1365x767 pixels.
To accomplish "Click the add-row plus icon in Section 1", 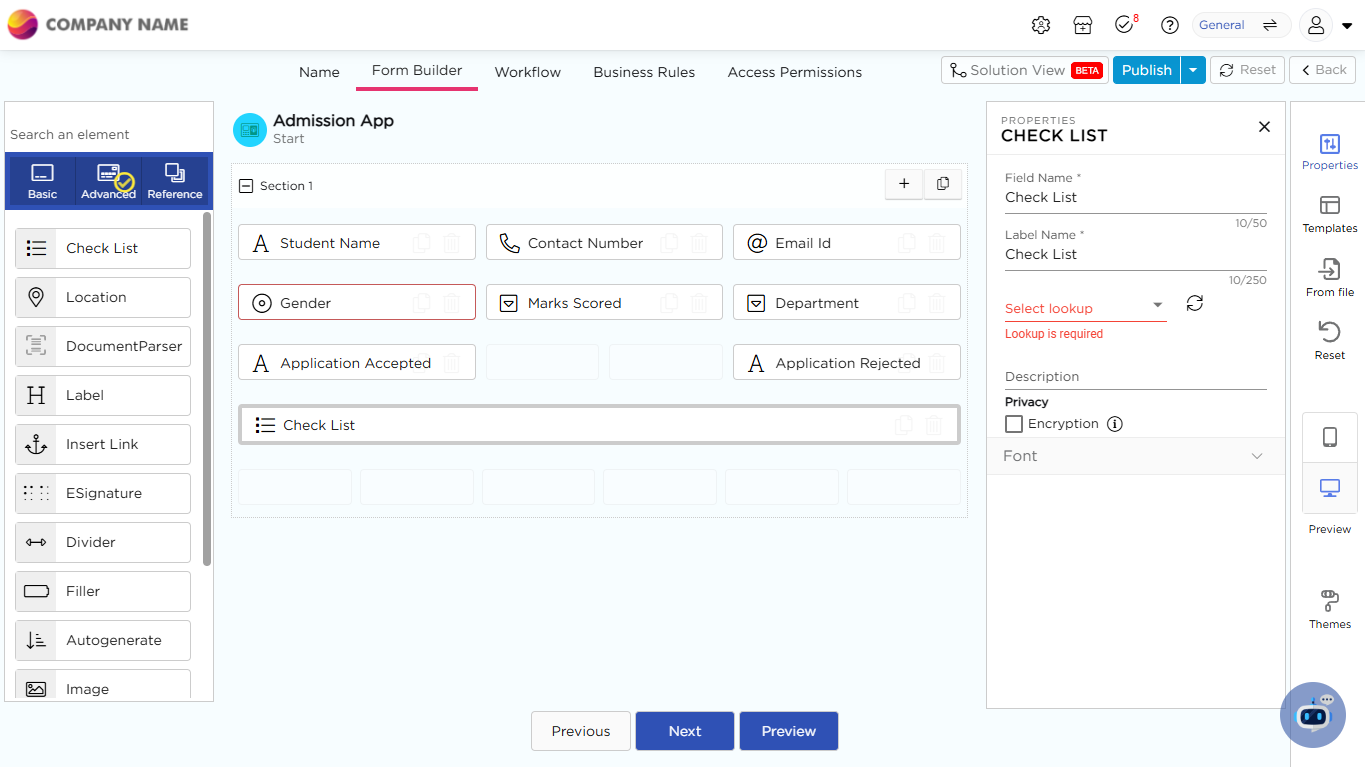I will (x=904, y=184).
